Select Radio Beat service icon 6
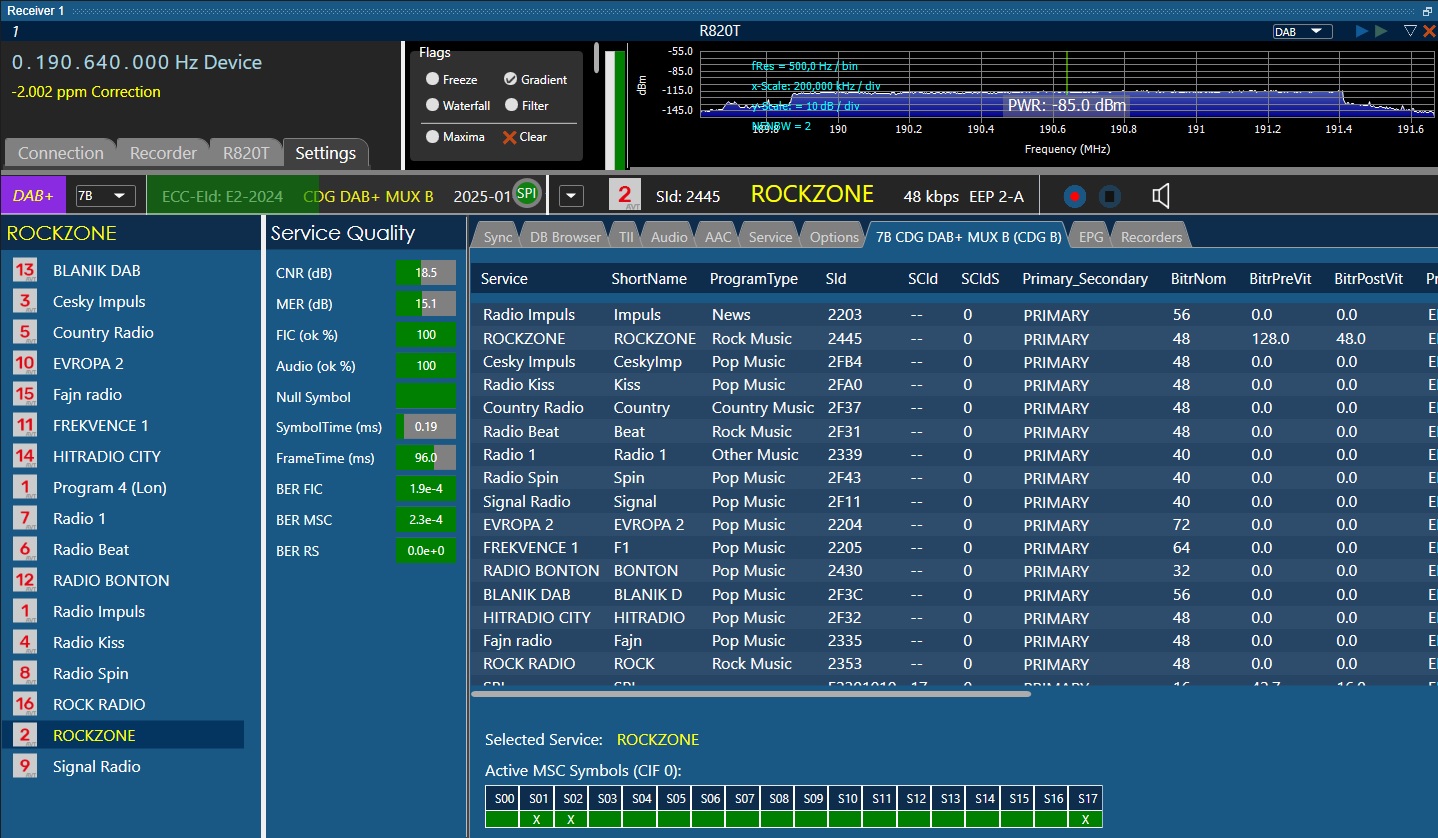Screen dimensions: 1438x838 tap(25, 549)
